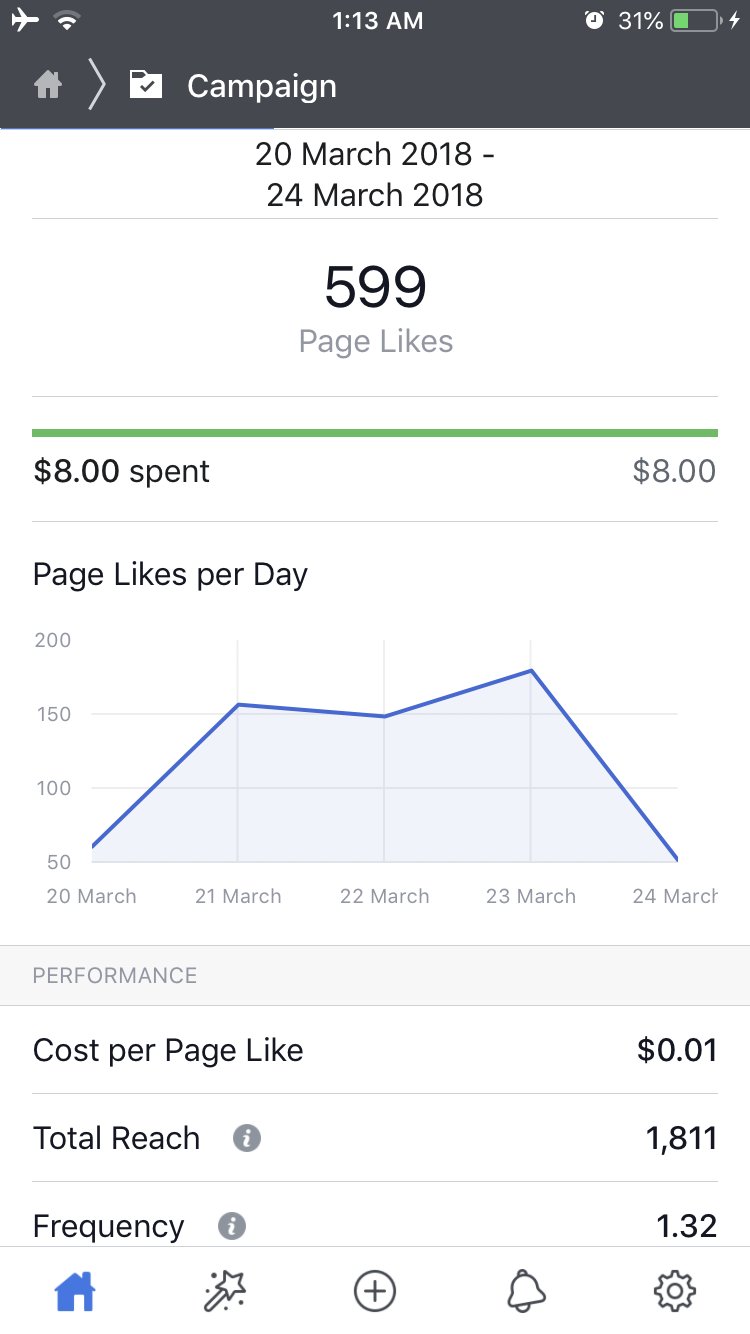Tap the campaign folder icon in header
Viewport: 750px width, 1334px height.
tap(146, 86)
